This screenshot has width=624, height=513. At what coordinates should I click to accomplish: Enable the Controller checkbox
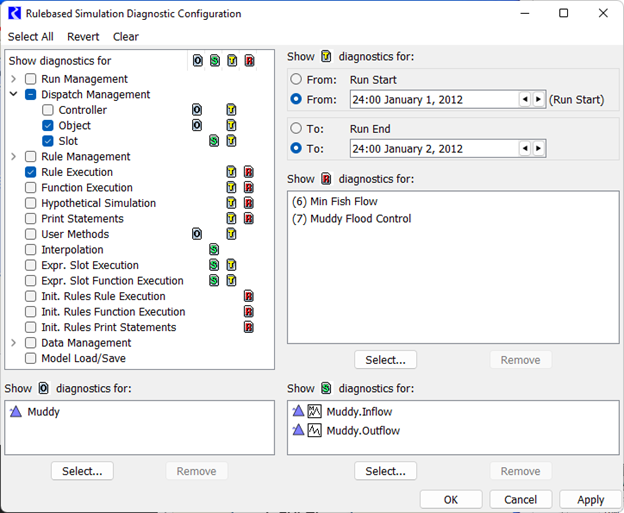(x=48, y=110)
